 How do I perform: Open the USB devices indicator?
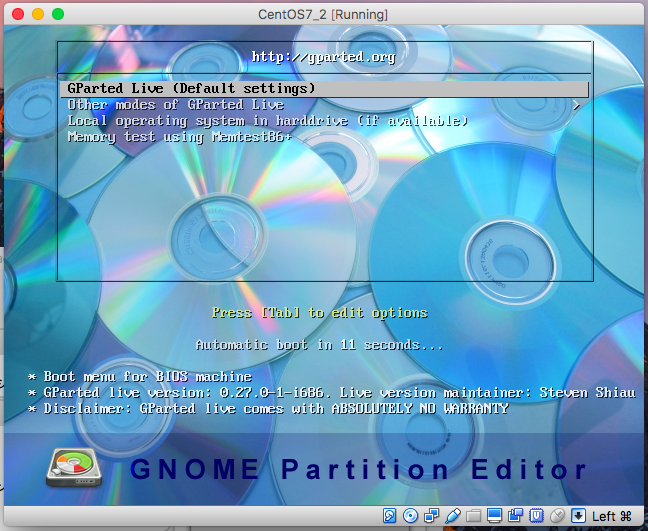click(x=451, y=516)
